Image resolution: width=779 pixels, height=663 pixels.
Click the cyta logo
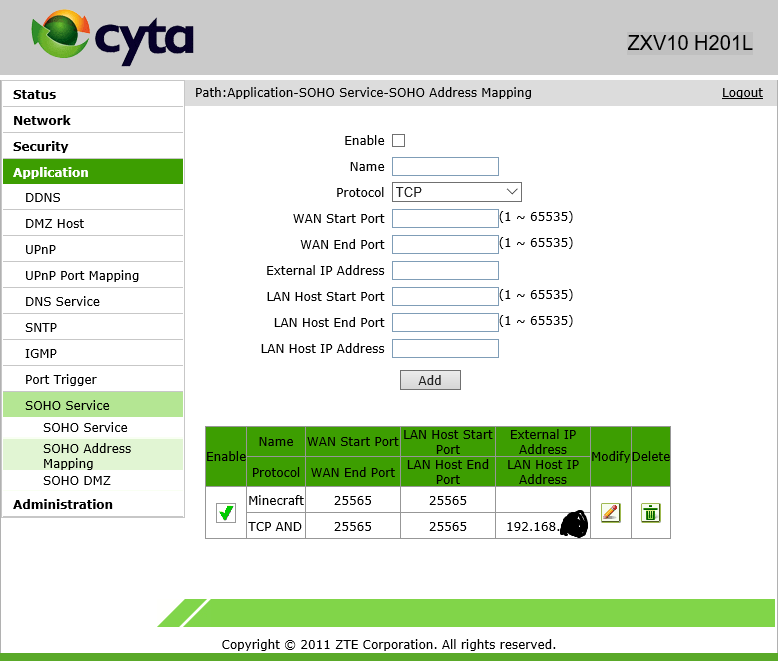coord(113,38)
